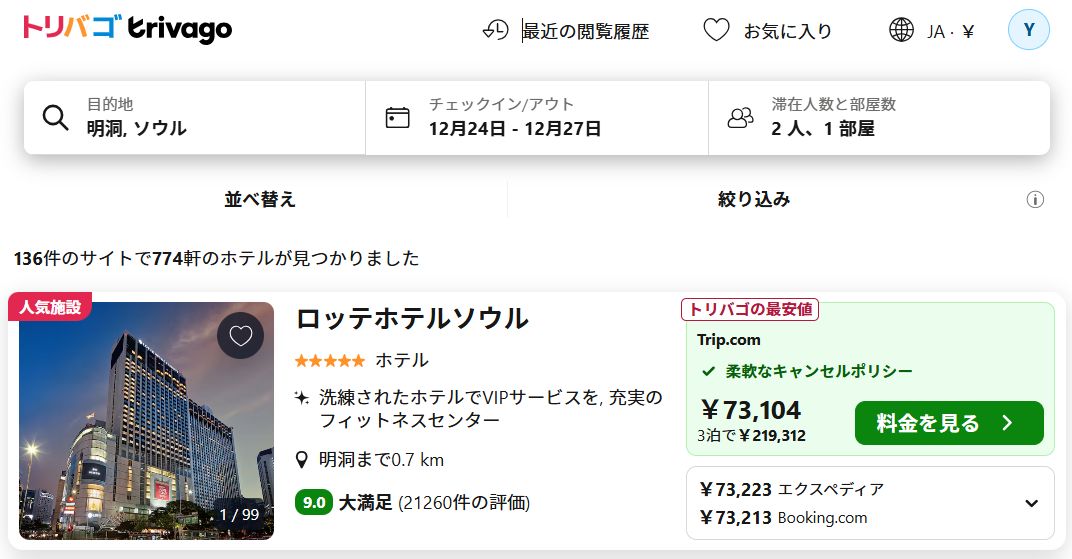Open recently viewed history clock icon
The image size is (1072, 559).
496,31
